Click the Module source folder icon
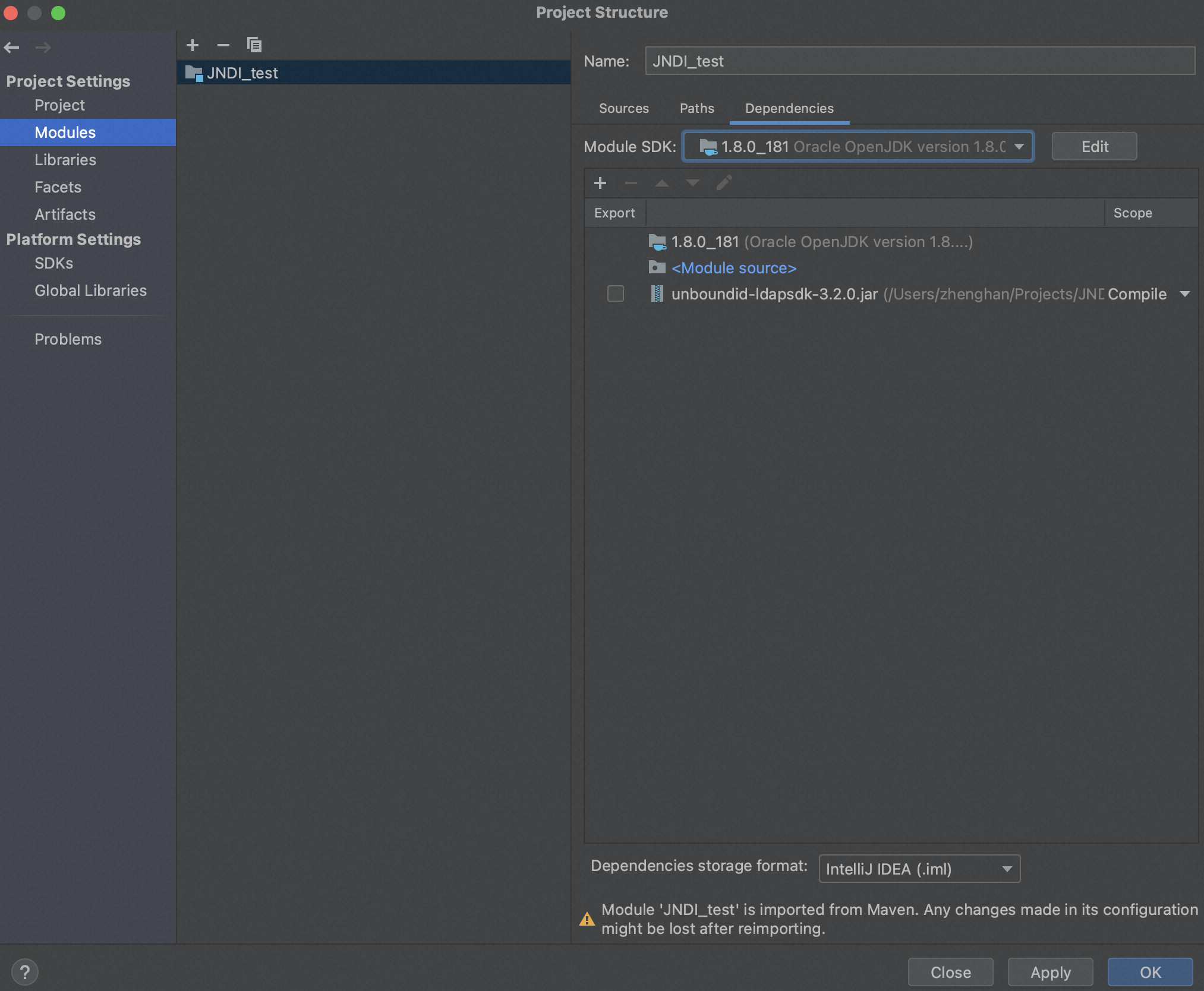1204x991 pixels. [657, 267]
